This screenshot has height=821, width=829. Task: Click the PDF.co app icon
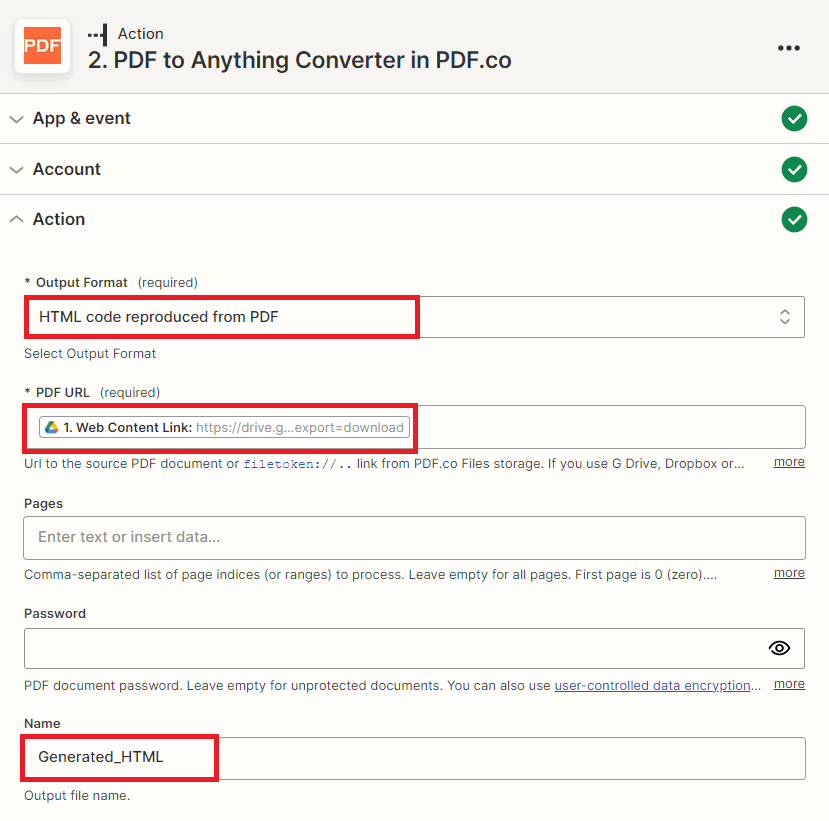click(42, 46)
